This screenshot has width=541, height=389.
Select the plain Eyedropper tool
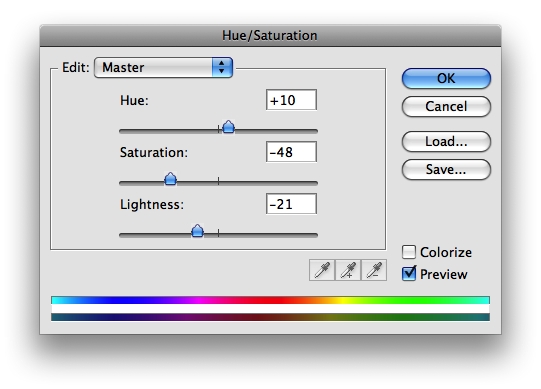click(322, 270)
